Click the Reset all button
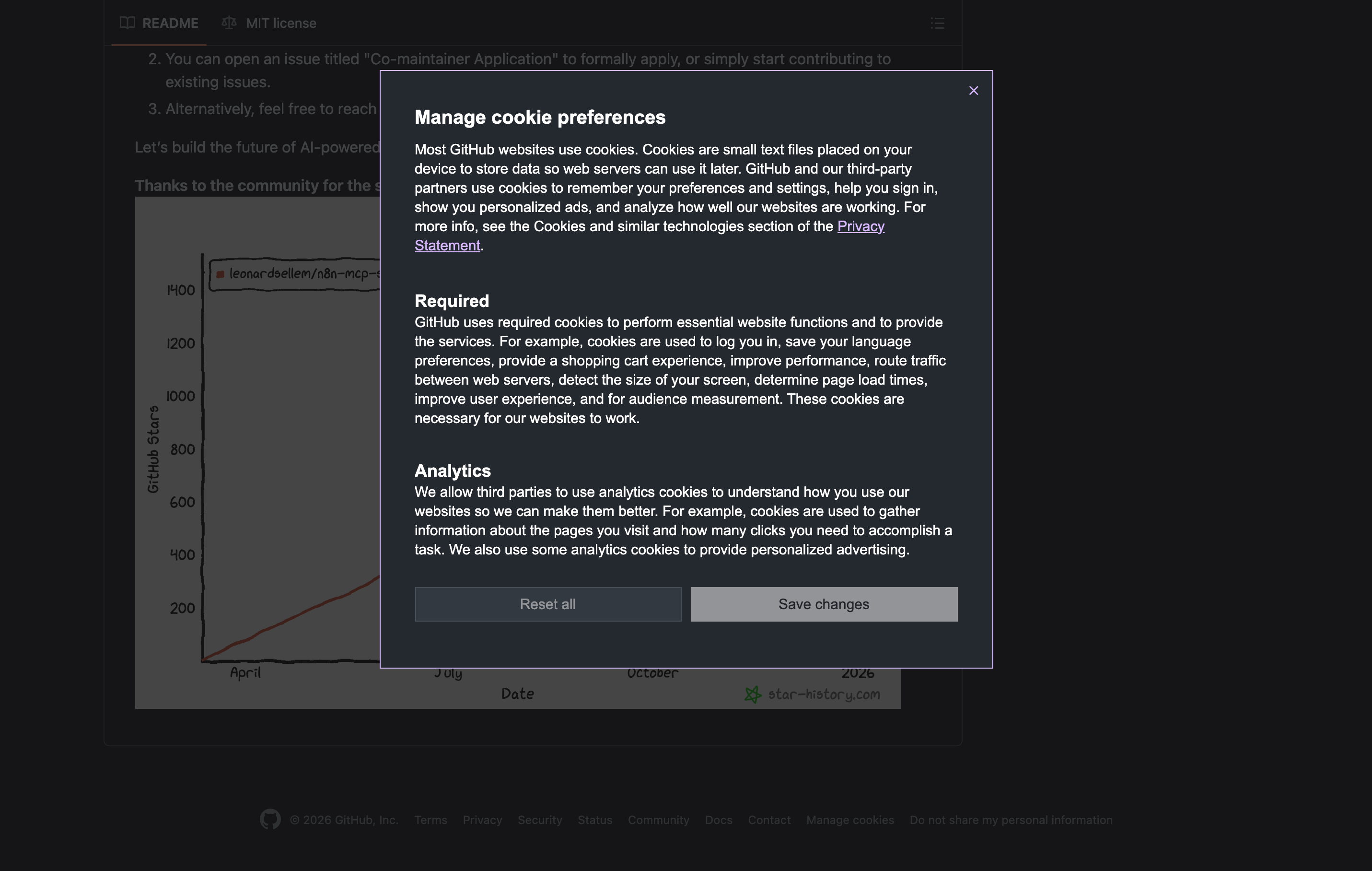The height and width of the screenshot is (871, 1372). click(x=547, y=604)
